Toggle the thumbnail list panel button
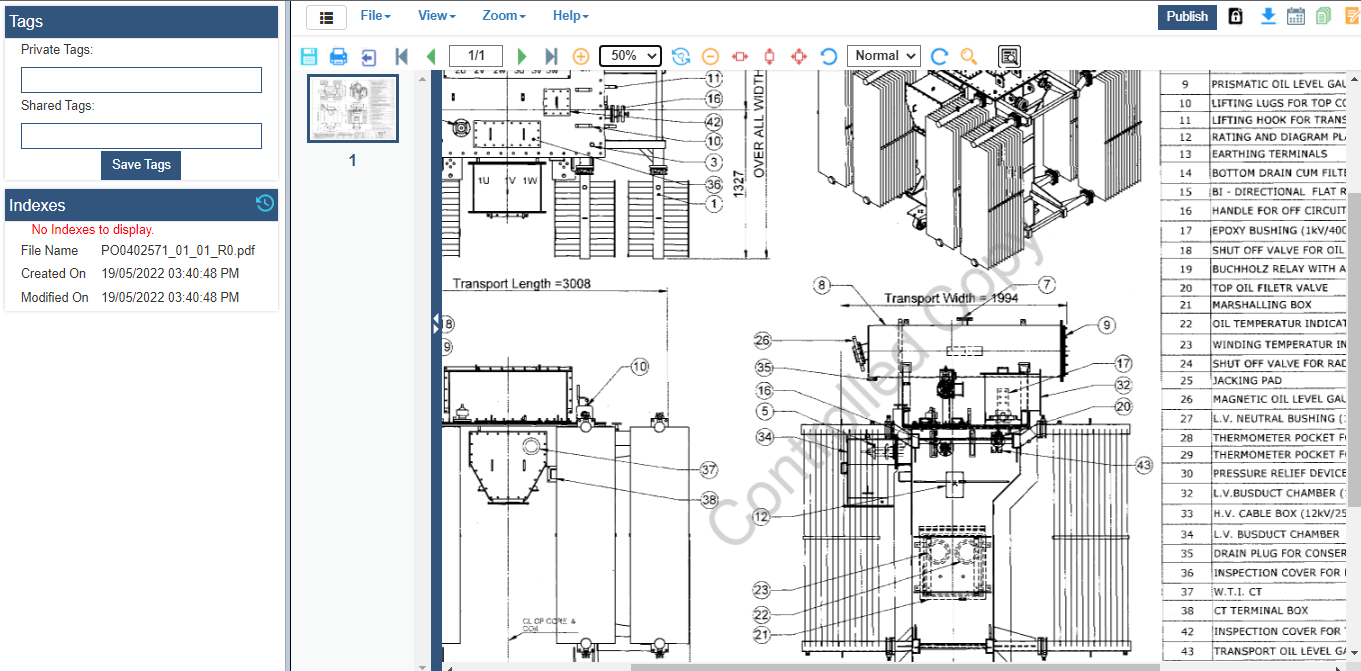The image size is (1361, 671). click(x=326, y=17)
